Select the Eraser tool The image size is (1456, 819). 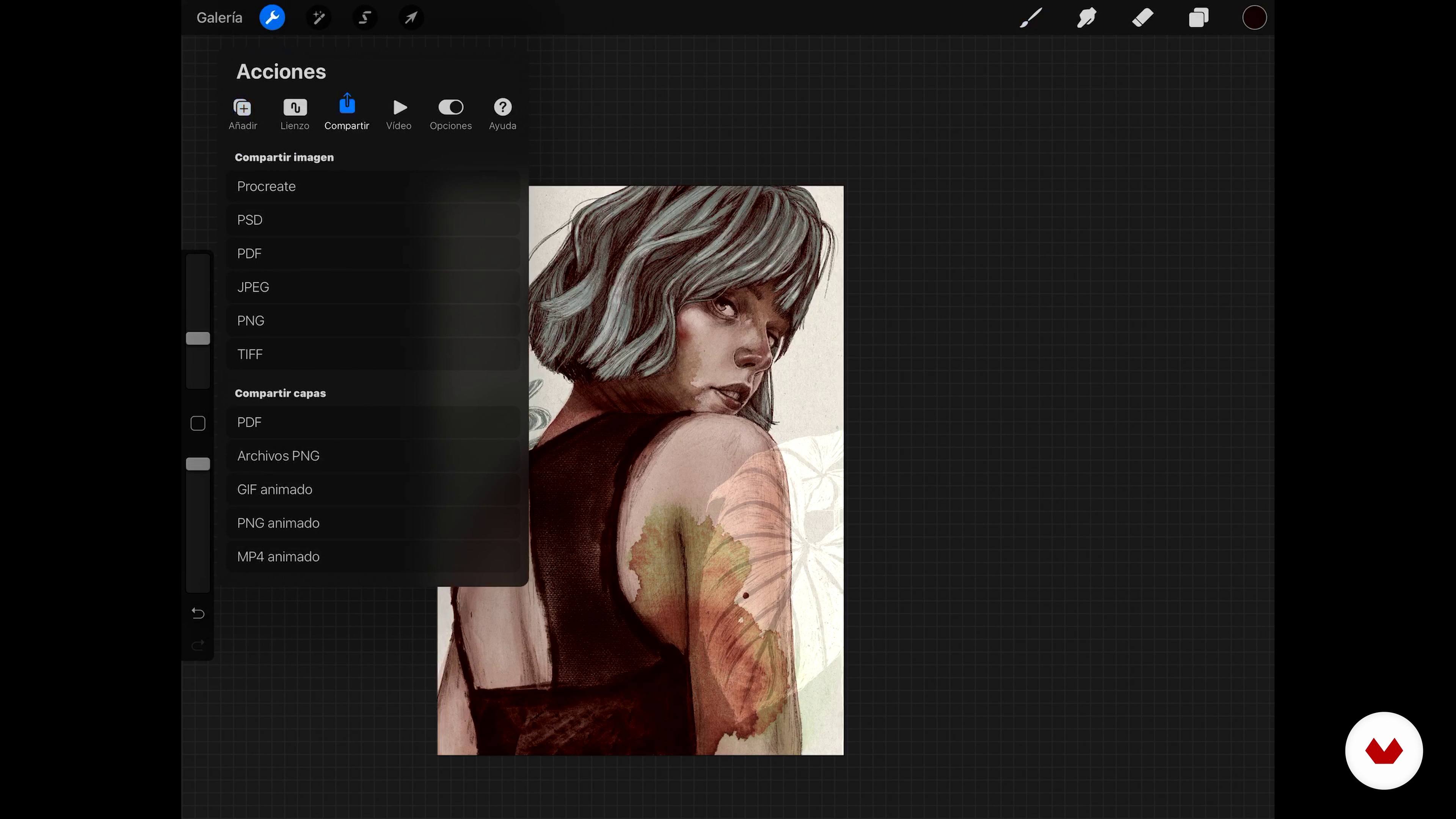[x=1142, y=17]
